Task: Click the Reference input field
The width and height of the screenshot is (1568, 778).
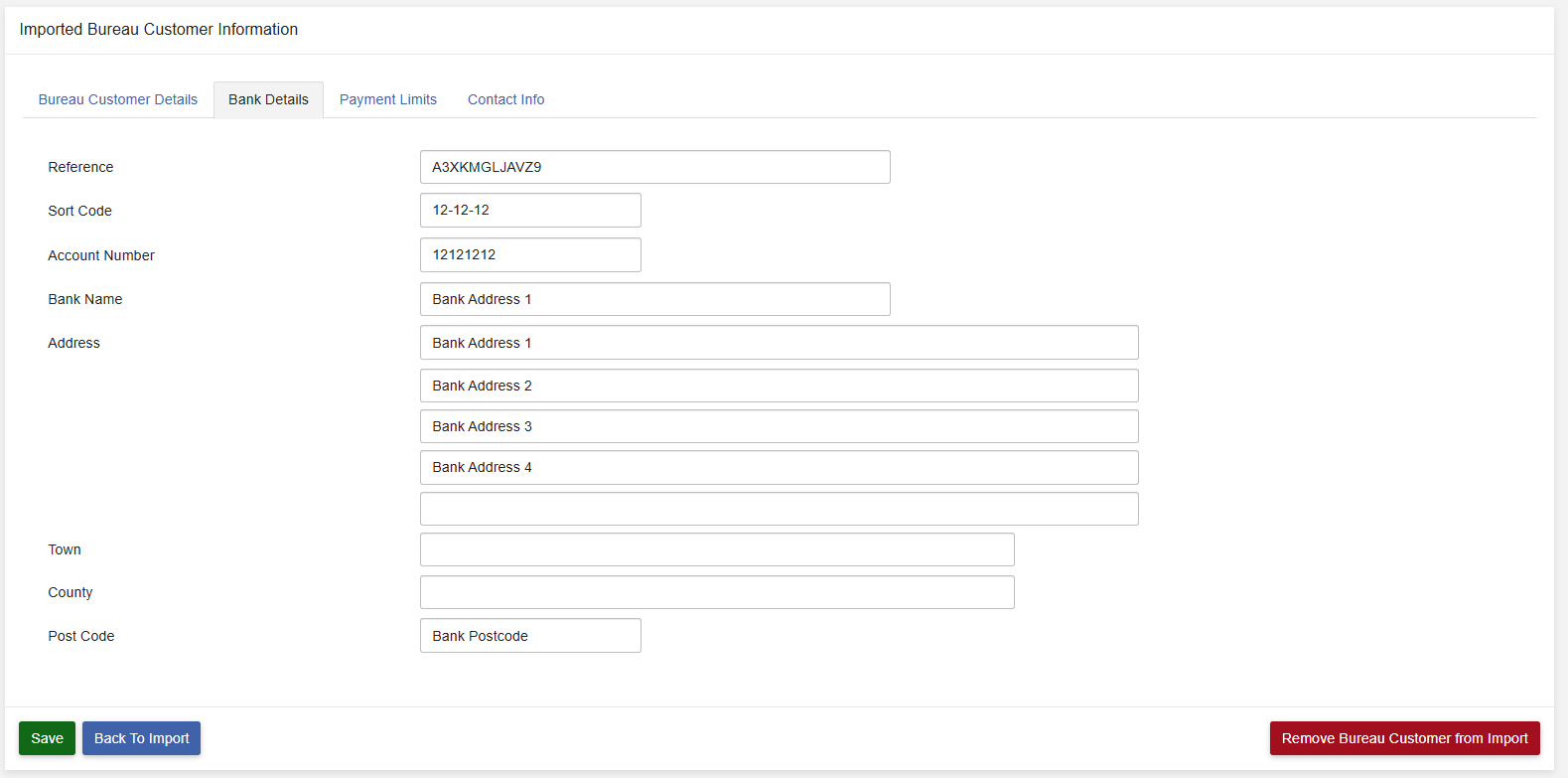Action: [x=655, y=167]
